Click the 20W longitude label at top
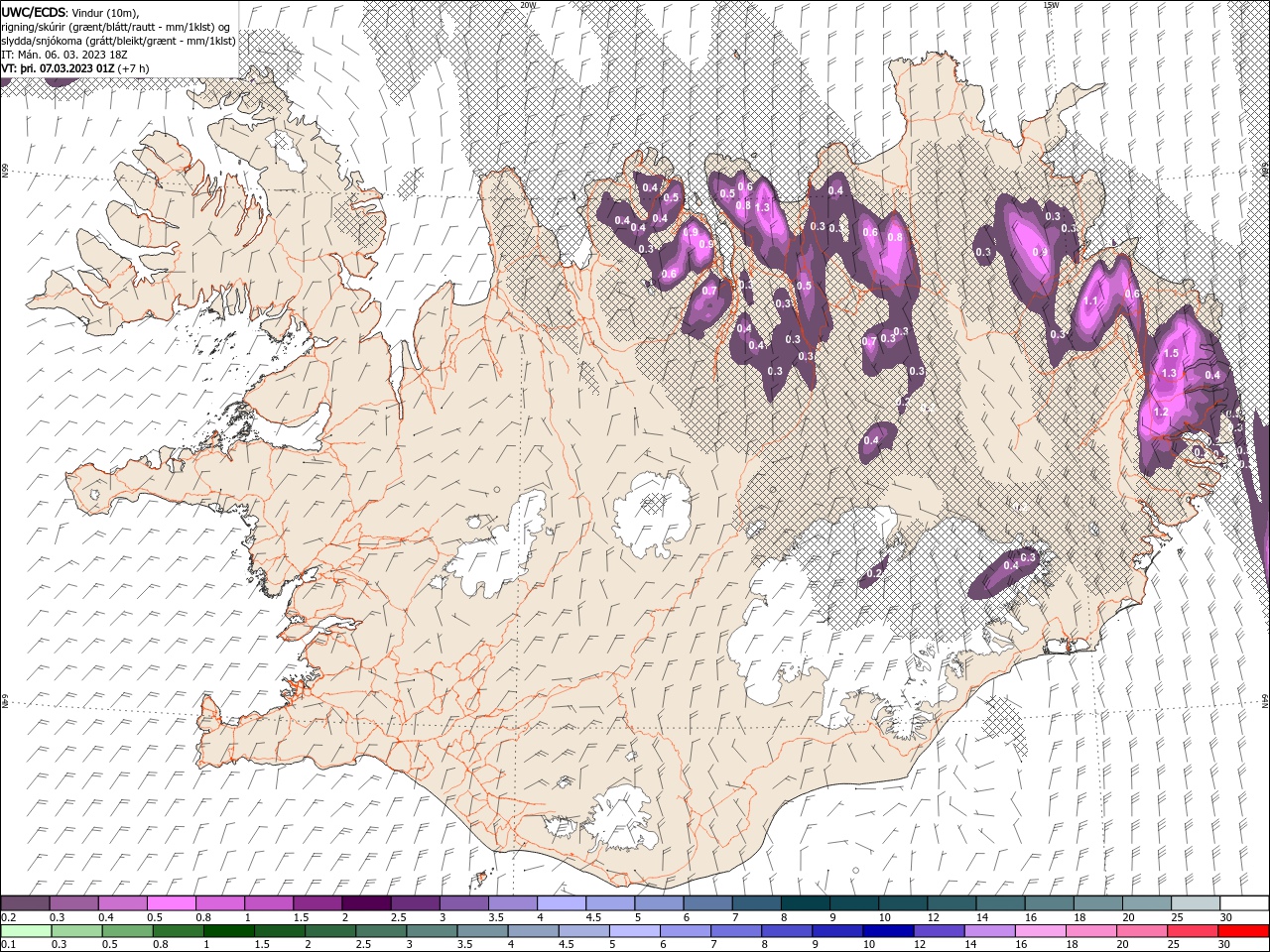 coord(527,4)
